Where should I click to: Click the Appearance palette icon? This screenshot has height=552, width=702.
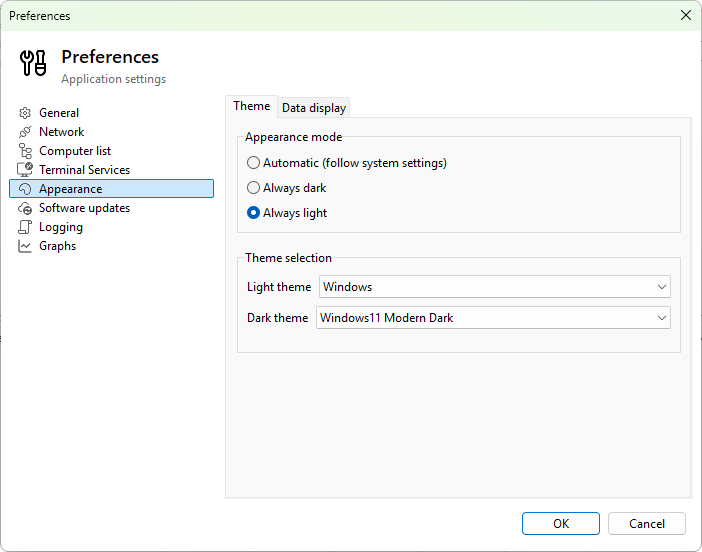coord(25,189)
